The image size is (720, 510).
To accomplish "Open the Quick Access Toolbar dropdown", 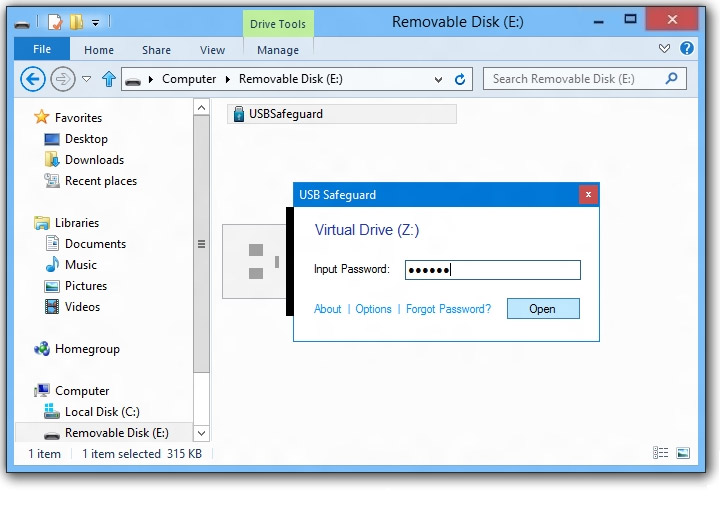I will point(95,22).
